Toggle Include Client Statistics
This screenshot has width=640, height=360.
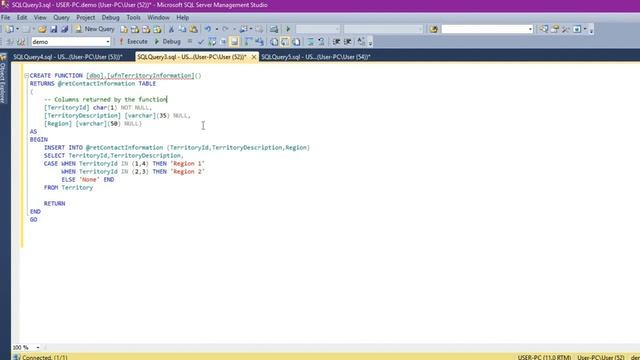[x=259, y=42]
